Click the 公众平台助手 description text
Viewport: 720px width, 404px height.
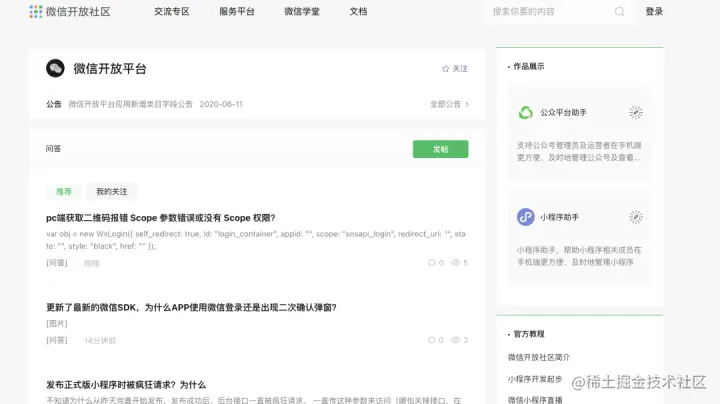click(579, 152)
